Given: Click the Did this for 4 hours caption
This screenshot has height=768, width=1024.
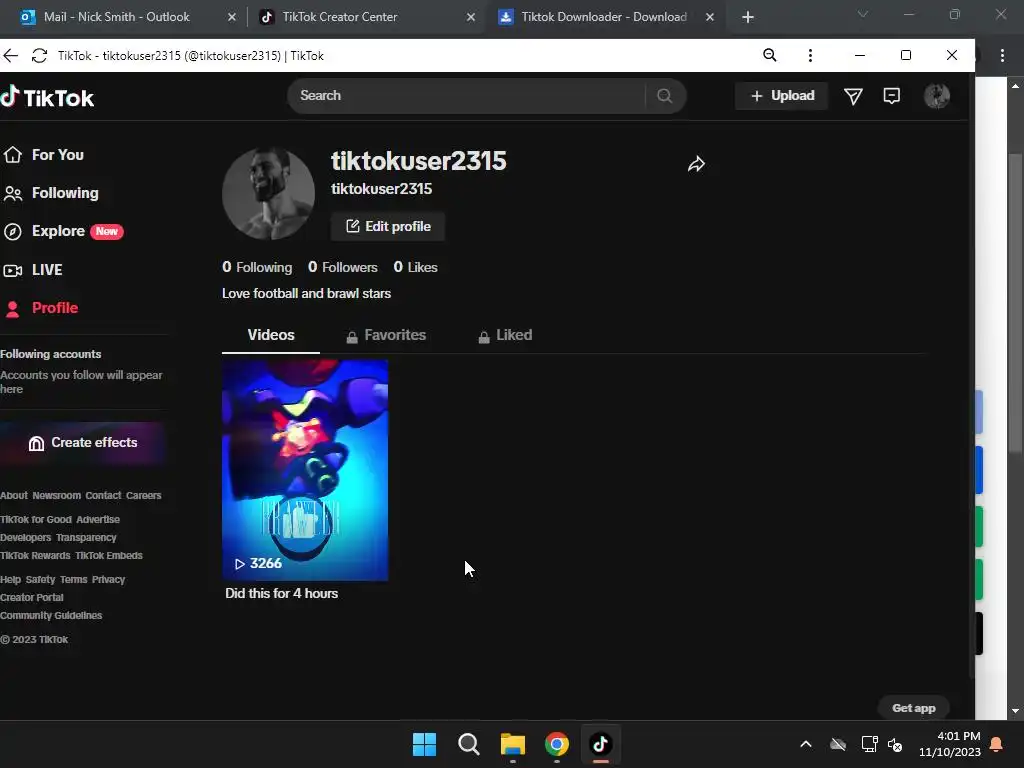Looking at the screenshot, I should 281,594.
